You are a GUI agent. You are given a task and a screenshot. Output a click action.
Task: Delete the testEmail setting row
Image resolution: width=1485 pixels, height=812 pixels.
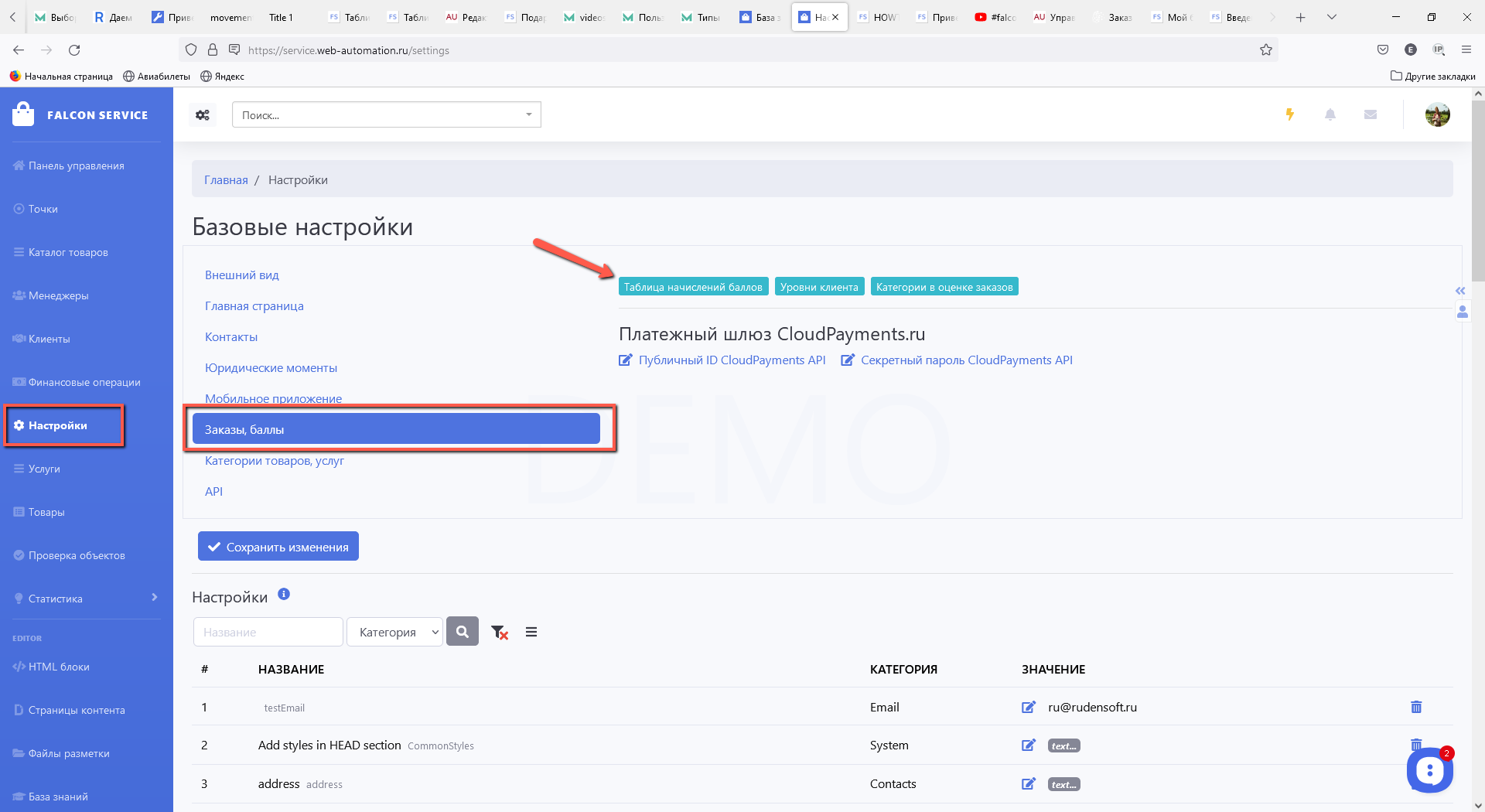[1415, 707]
